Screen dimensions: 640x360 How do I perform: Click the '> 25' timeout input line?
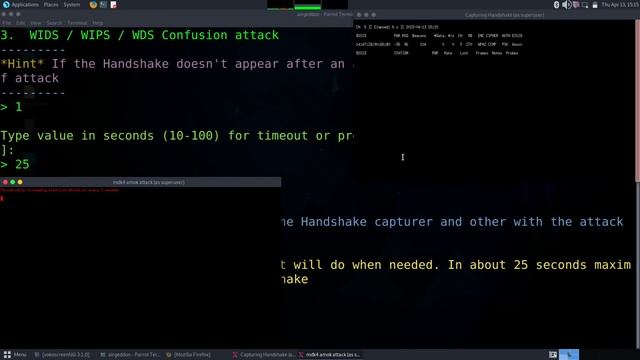tap(15, 164)
